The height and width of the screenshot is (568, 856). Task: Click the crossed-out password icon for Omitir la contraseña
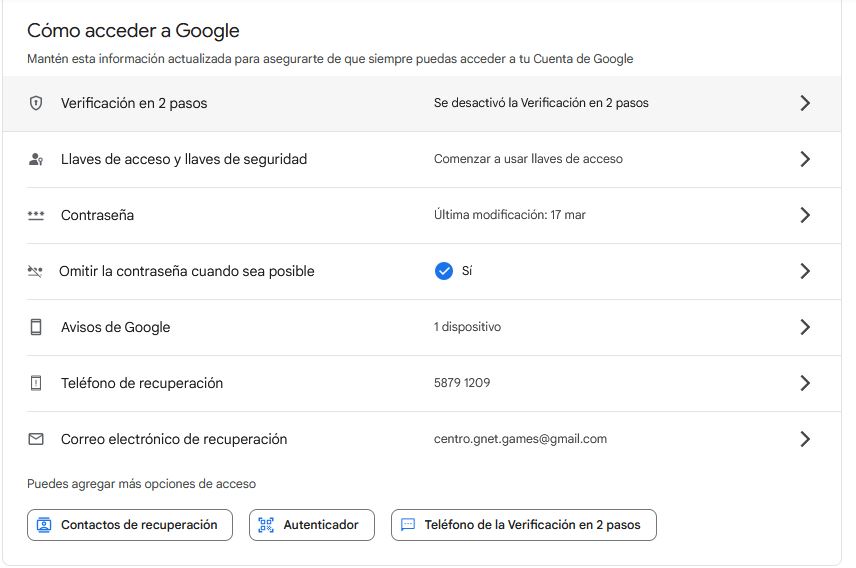pos(36,271)
